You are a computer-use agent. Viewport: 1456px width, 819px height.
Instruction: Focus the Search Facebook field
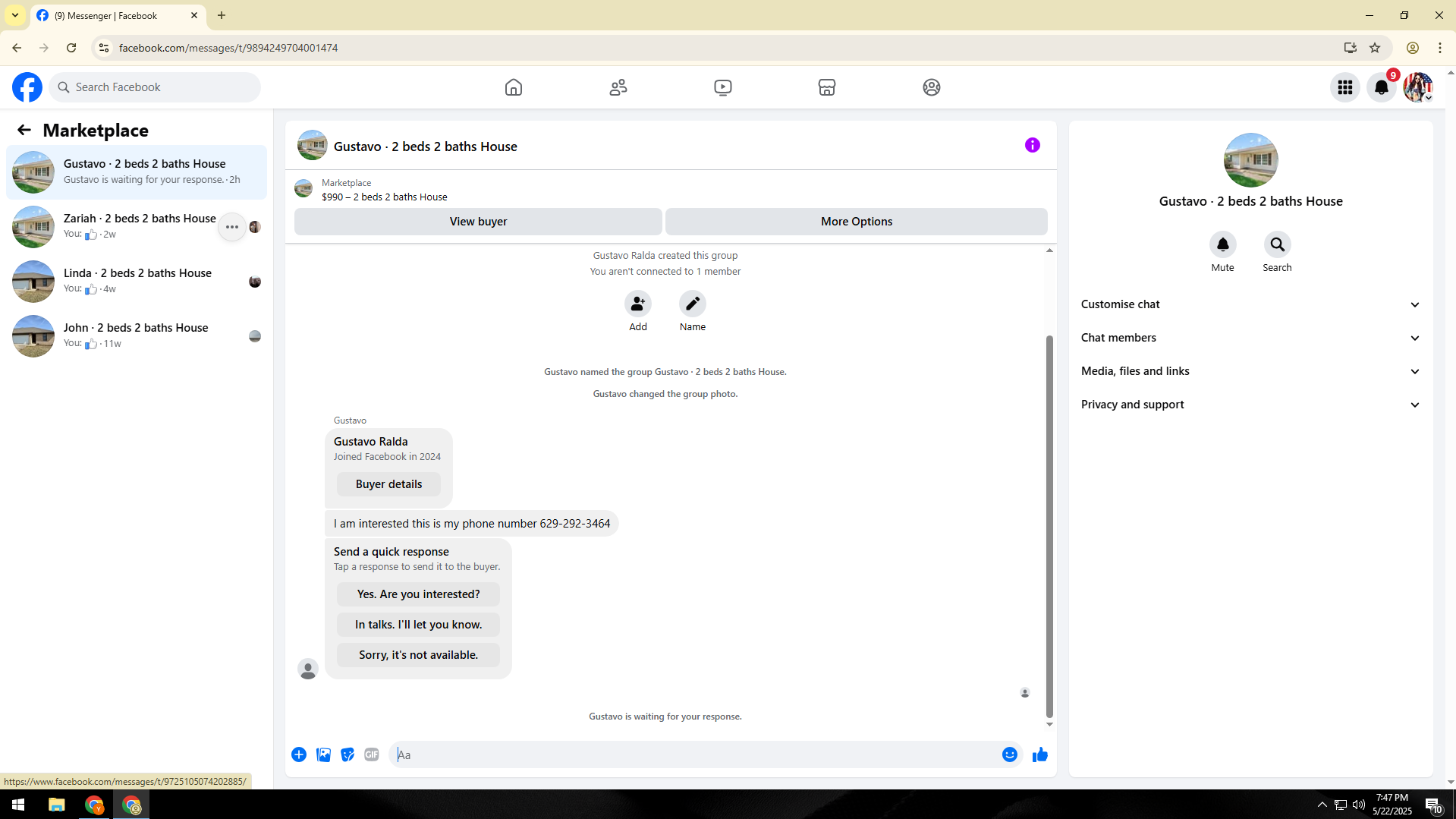coord(155,87)
